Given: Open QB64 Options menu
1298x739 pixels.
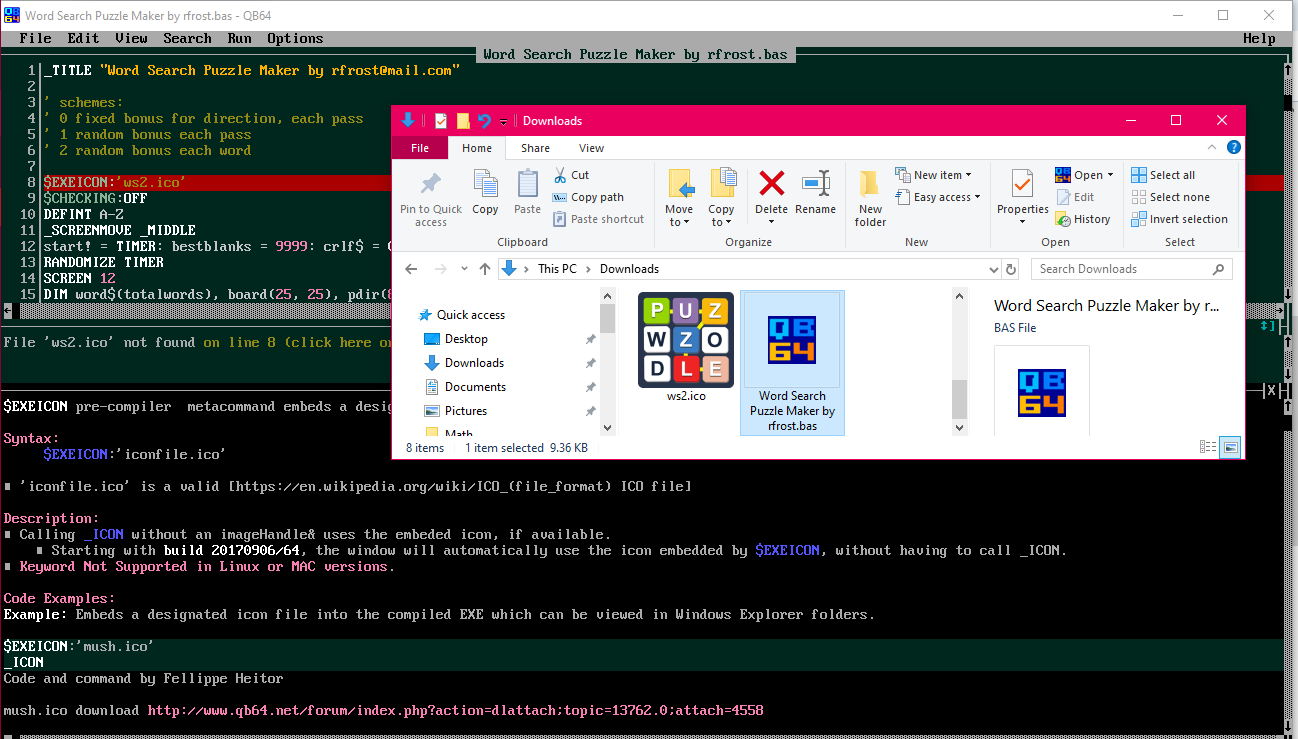Looking at the screenshot, I should (295, 38).
